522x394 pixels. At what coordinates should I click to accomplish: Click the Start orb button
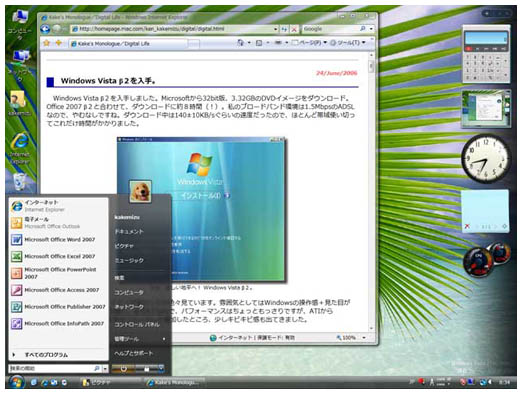click(x=16, y=382)
